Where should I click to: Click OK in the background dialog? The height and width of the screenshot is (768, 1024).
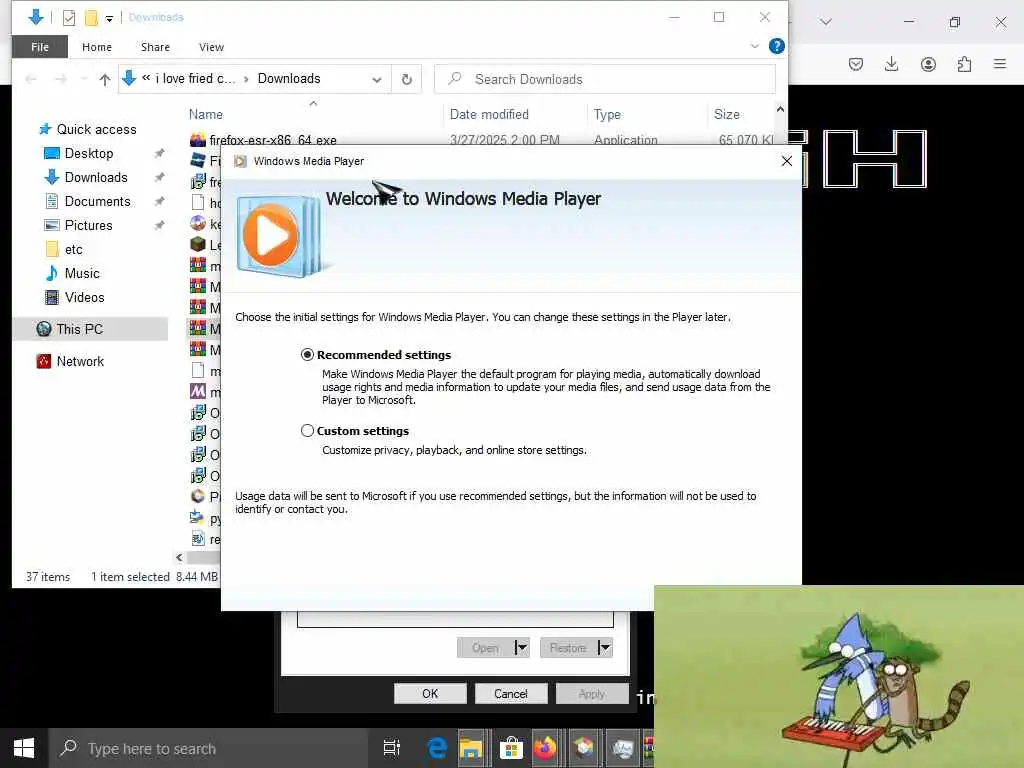(x=430, y=694)
